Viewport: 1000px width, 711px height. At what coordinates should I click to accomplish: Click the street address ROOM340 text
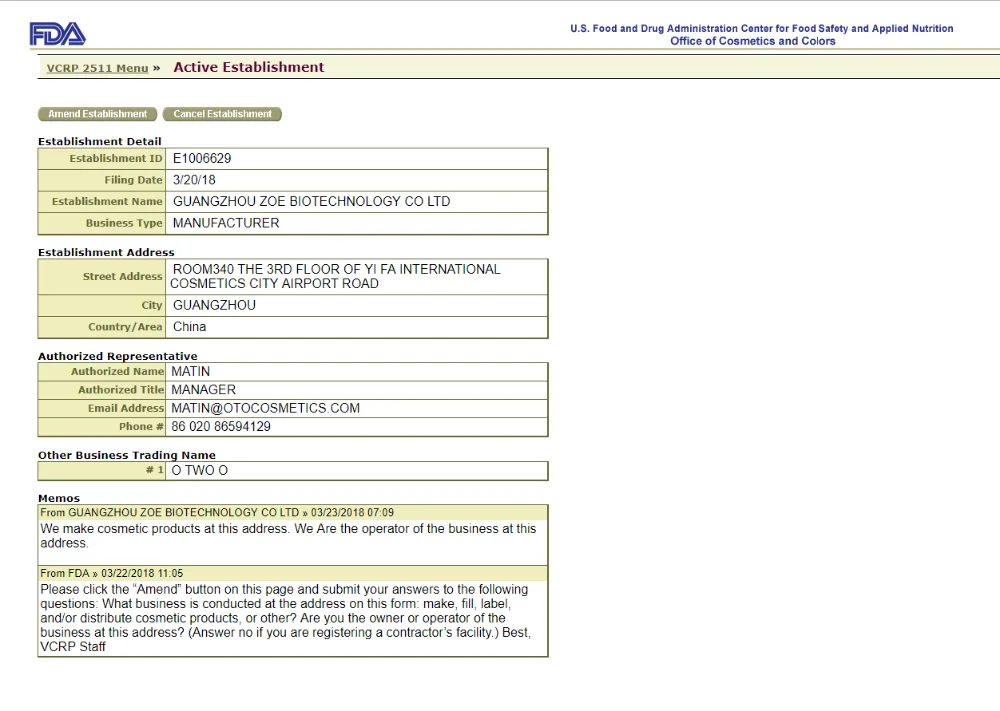point(335,276)
